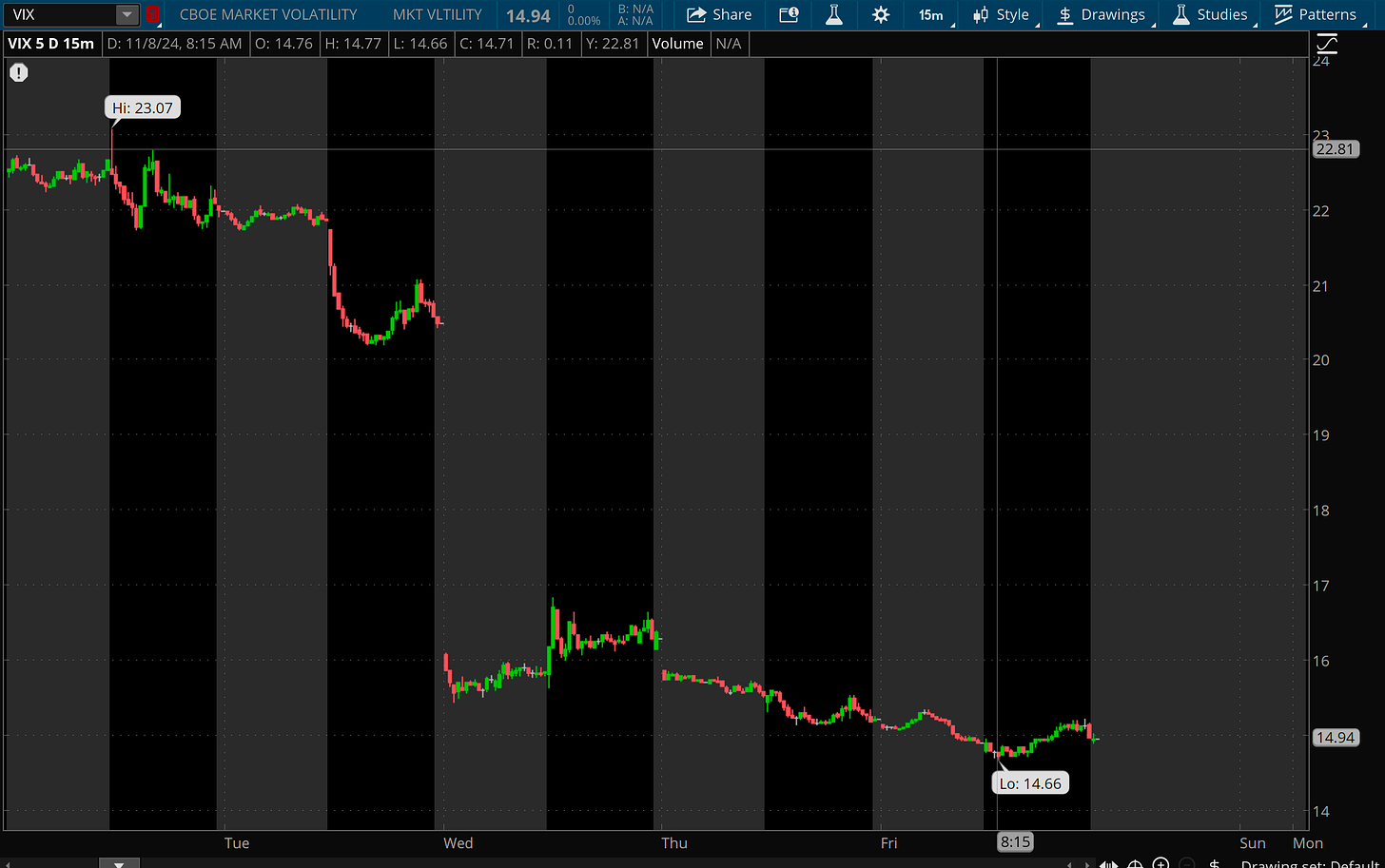Change the 15m timeframe selector
This screenshot has height=868, width=1385.
pyautogui.click(x=931, y=15)
